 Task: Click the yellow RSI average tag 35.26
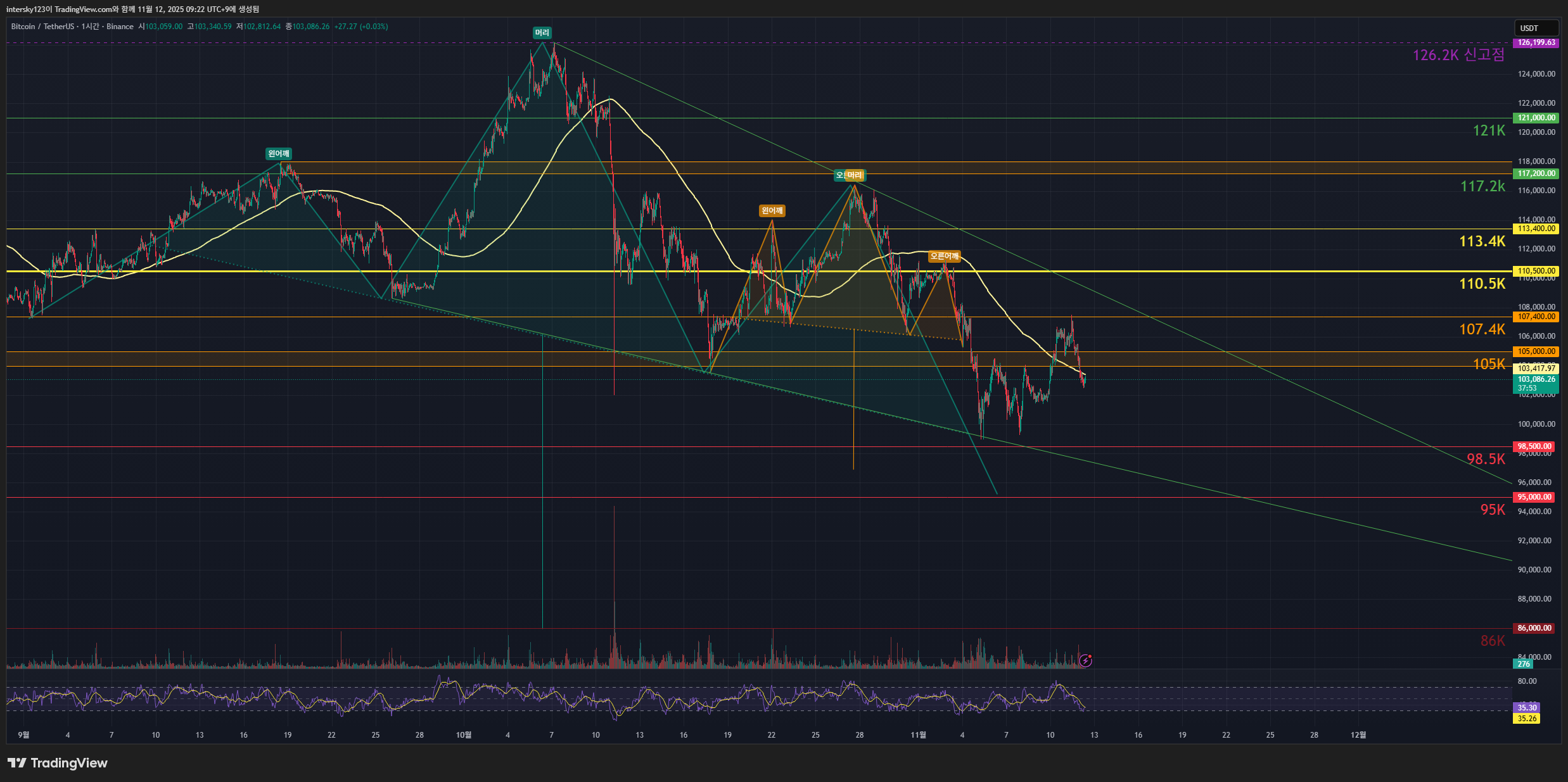point(1527,719)
